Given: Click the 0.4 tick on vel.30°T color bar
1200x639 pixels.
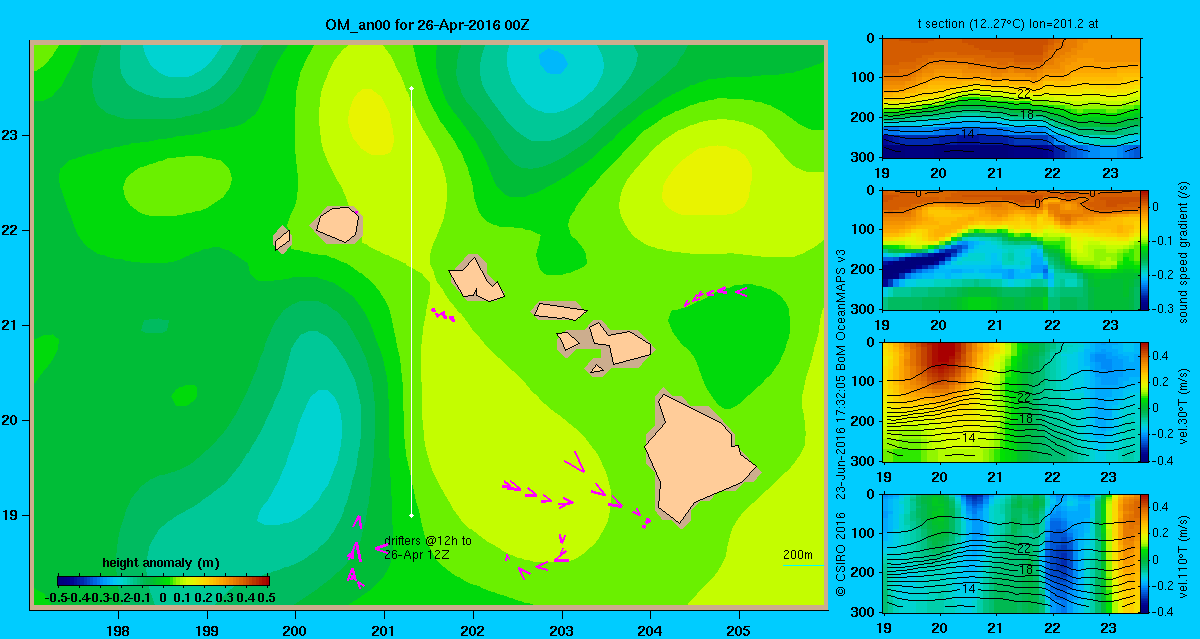Looking at the screenshot, I should click(1163, 355).
